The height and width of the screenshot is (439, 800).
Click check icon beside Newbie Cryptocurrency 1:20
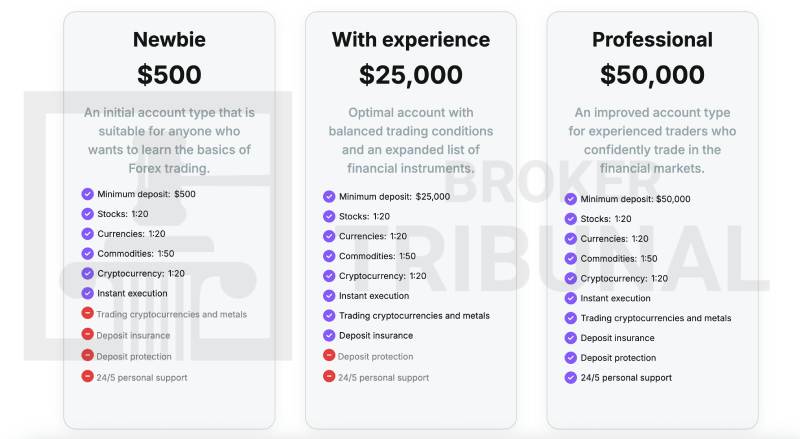[x=88, y=273]
